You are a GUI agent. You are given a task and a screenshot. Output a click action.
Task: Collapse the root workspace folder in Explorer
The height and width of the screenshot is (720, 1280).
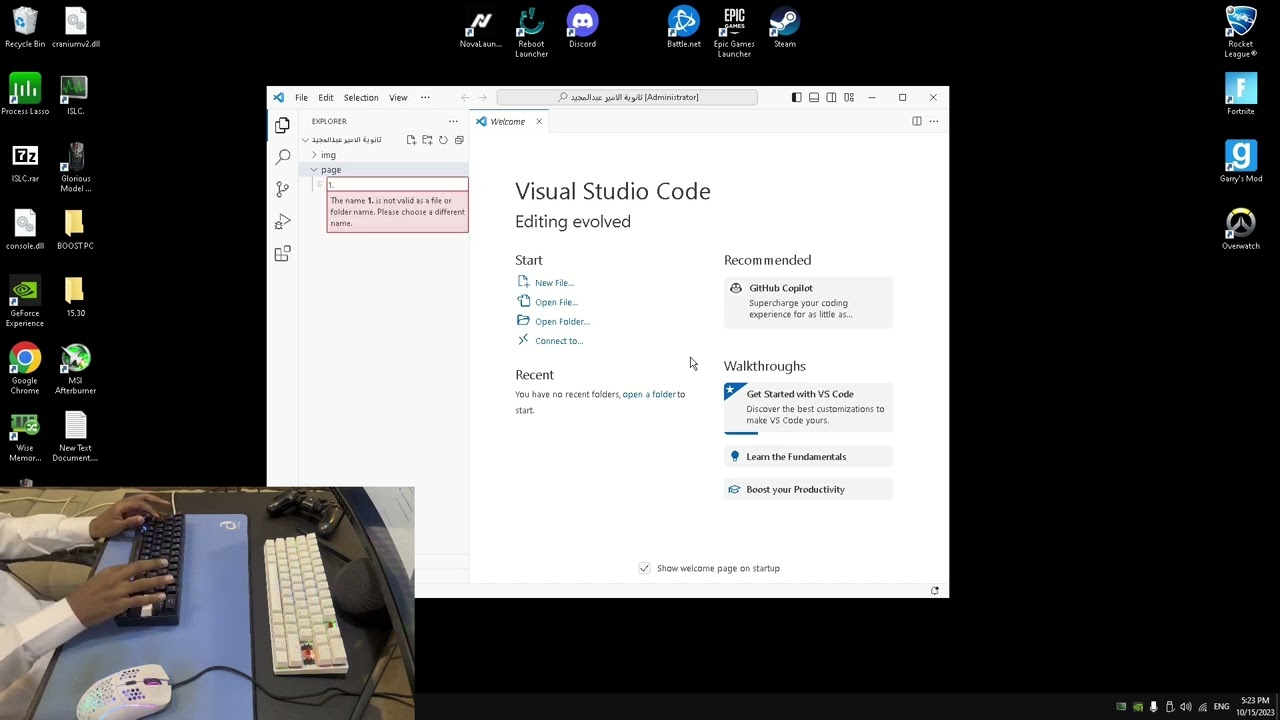coord(345,140)
